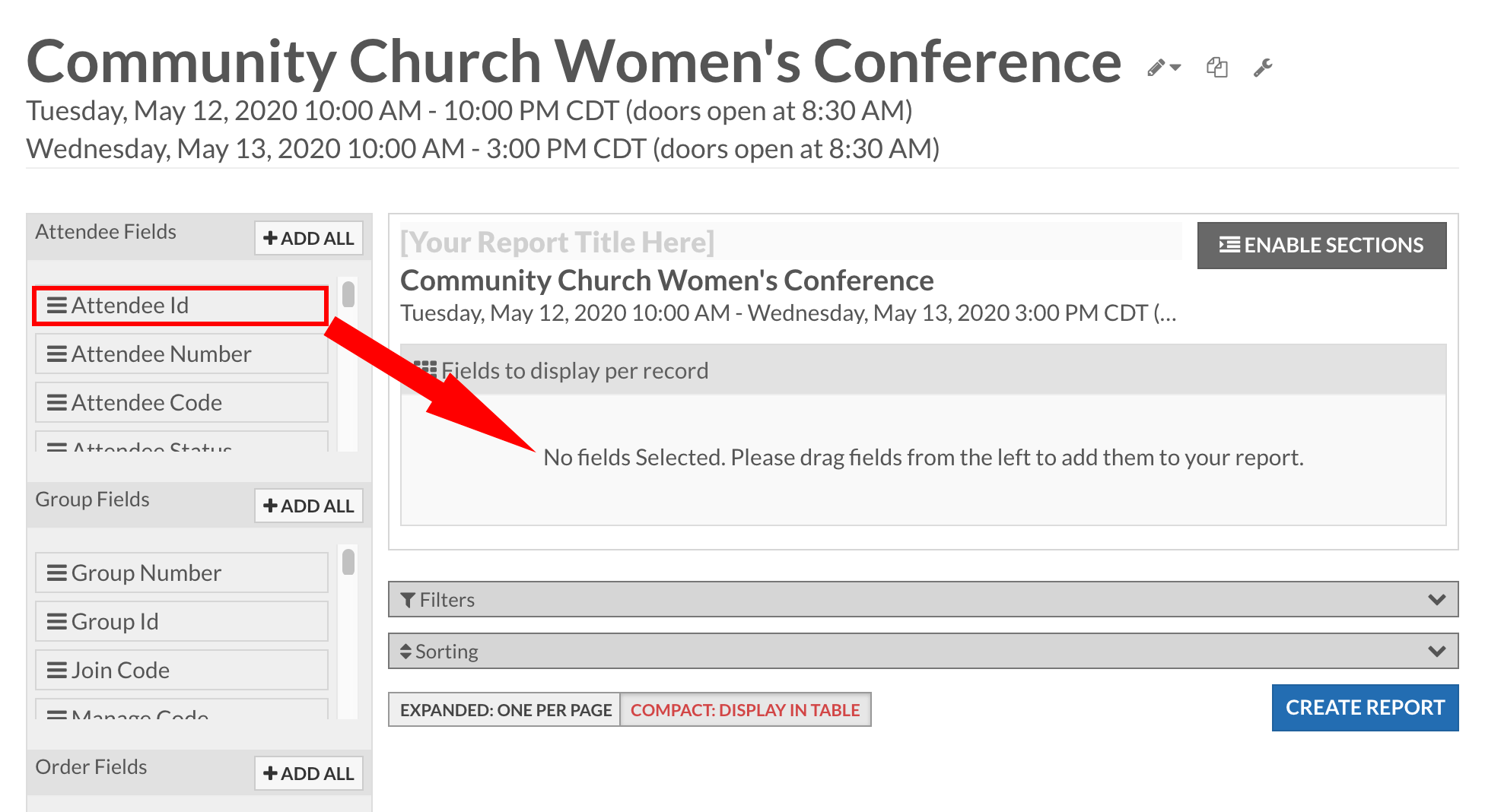Click the pencil edit icon beside title
Screen dimensions: 1485x812
point(1156,68)
